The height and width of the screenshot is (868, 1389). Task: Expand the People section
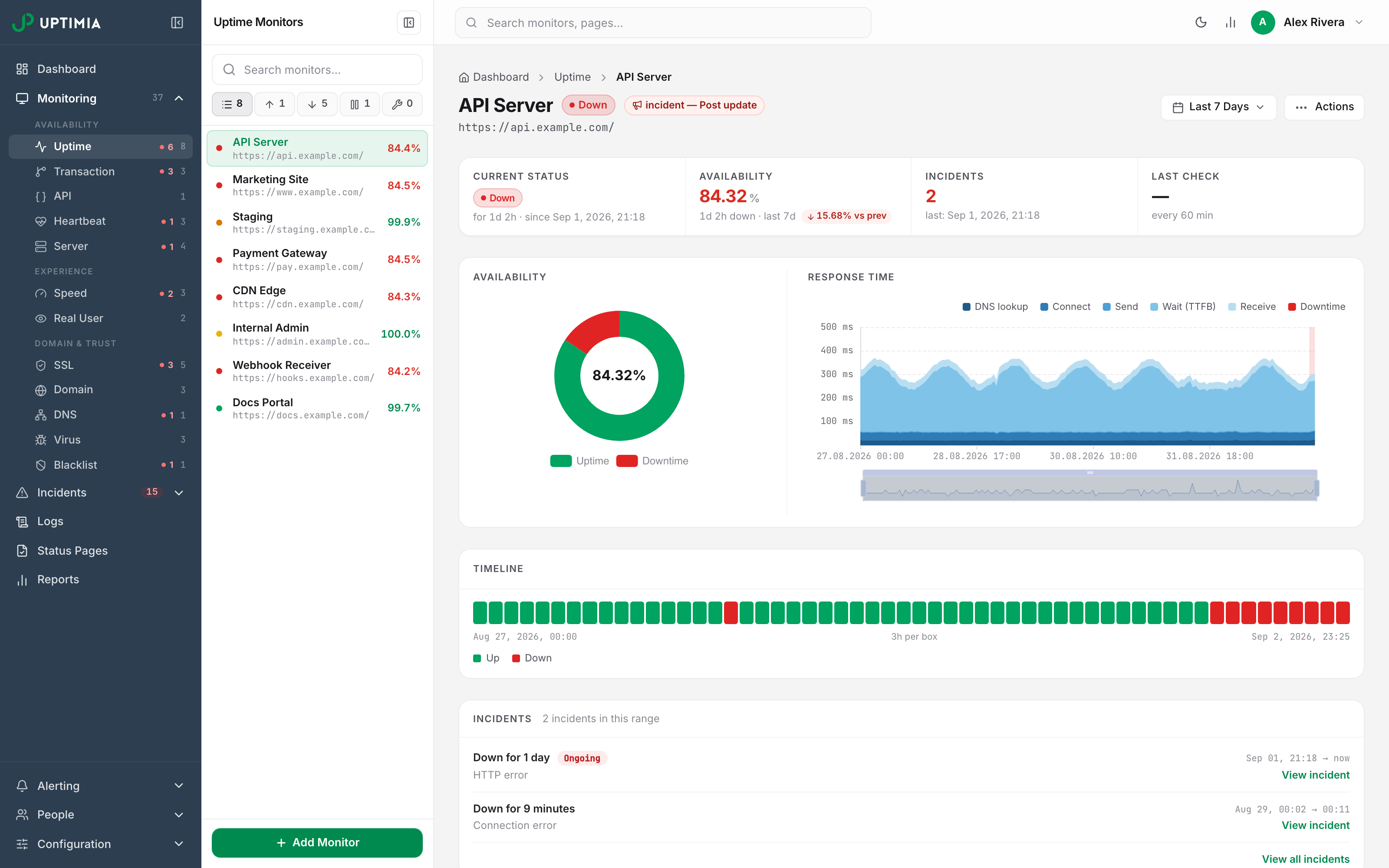tap(100, 815)
